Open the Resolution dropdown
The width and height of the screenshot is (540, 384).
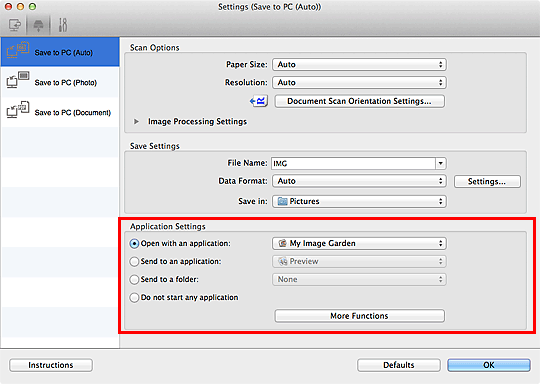pos(359,82)
